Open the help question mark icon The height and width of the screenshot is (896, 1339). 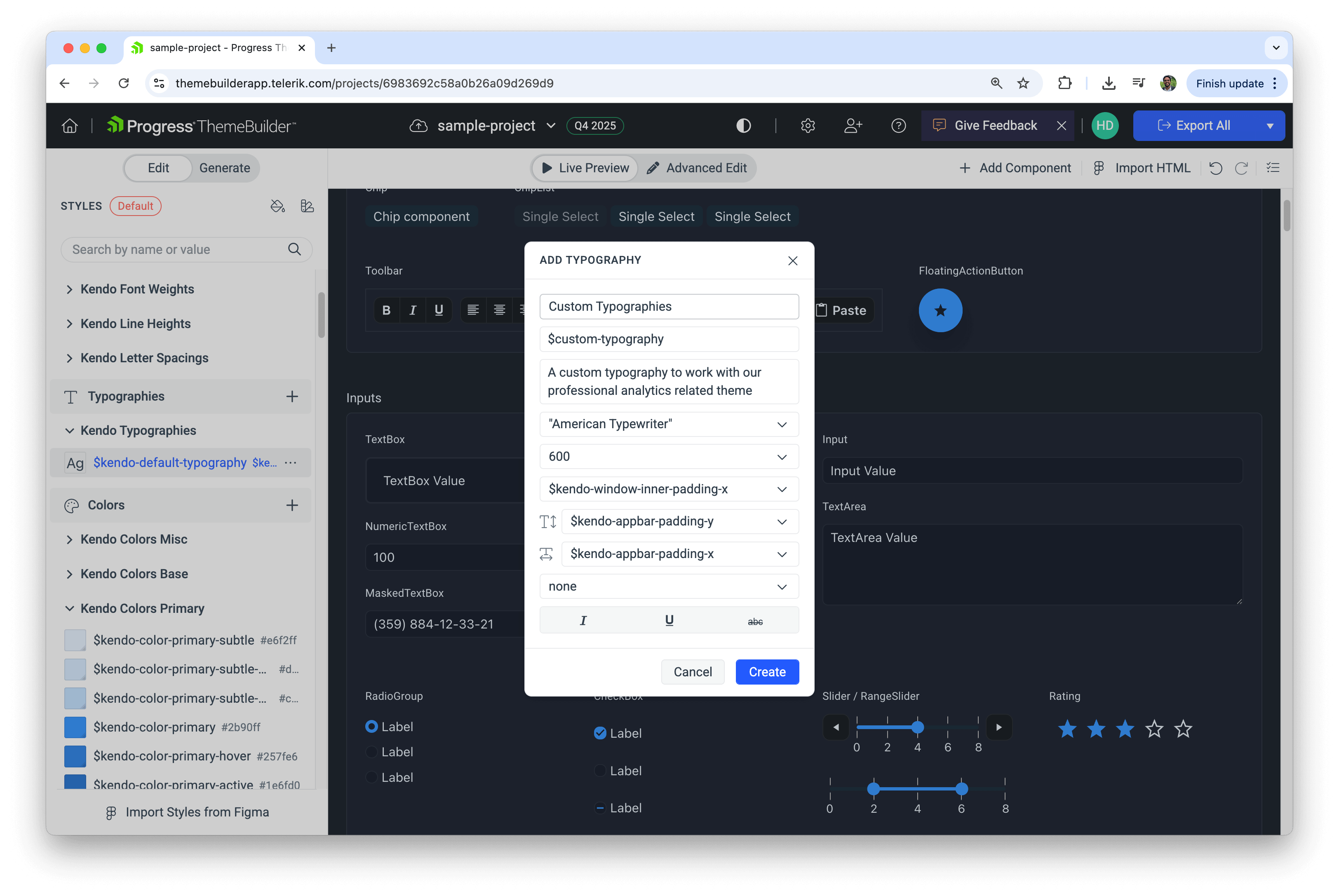898,126
